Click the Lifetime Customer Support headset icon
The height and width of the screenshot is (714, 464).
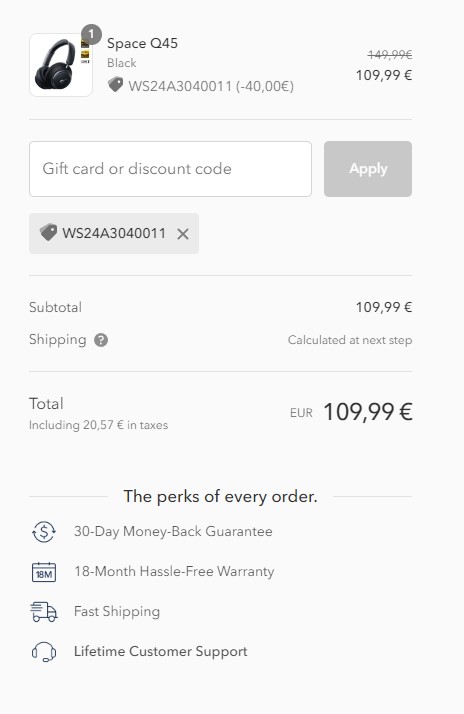(44, 652)
